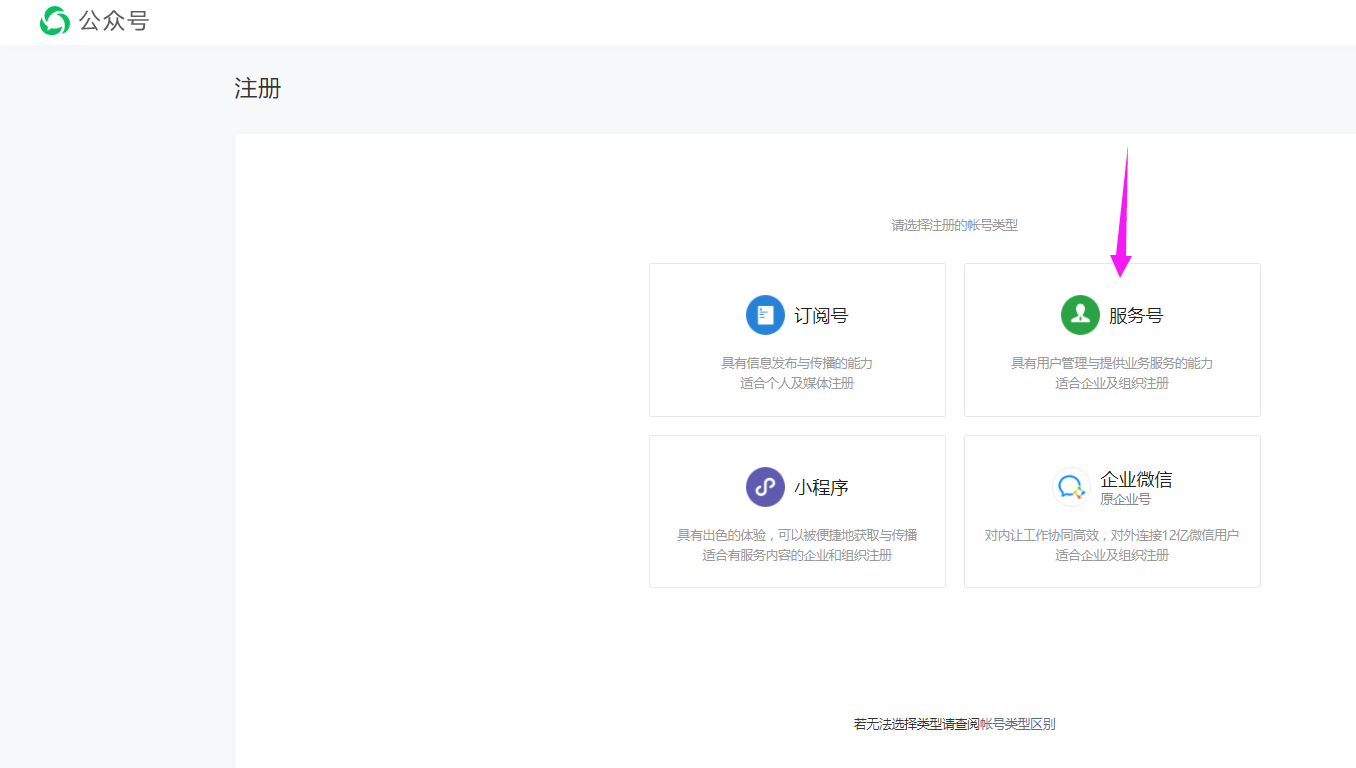Screen dimensions: 1356x768
Task: Click the text 适合有服务内容的企业和组织注册
Action: [x=797, y=555]
